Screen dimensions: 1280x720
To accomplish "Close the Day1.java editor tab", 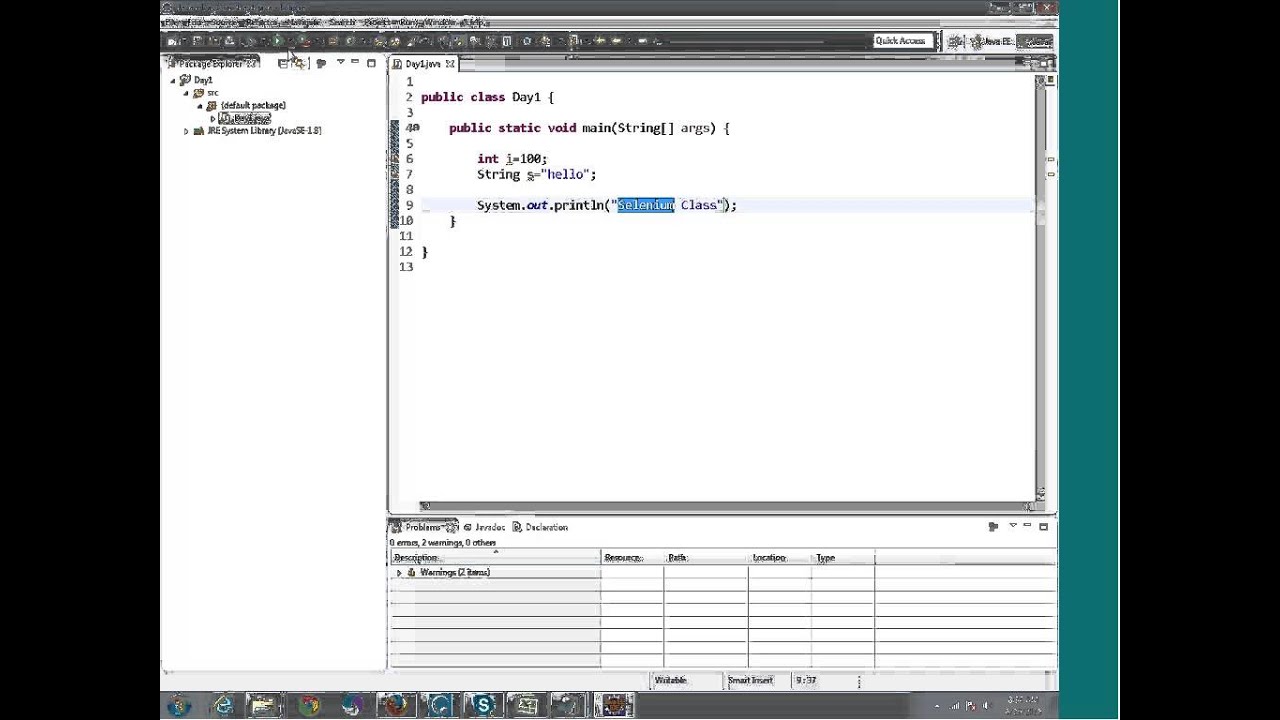I will (x=451, y=64).
